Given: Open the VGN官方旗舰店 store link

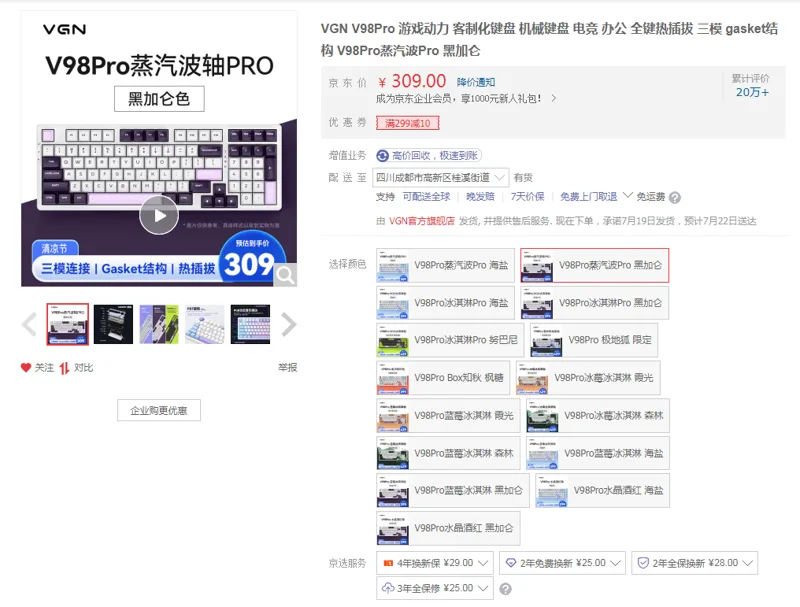Looking at the screenshot, I should [422, 221].
